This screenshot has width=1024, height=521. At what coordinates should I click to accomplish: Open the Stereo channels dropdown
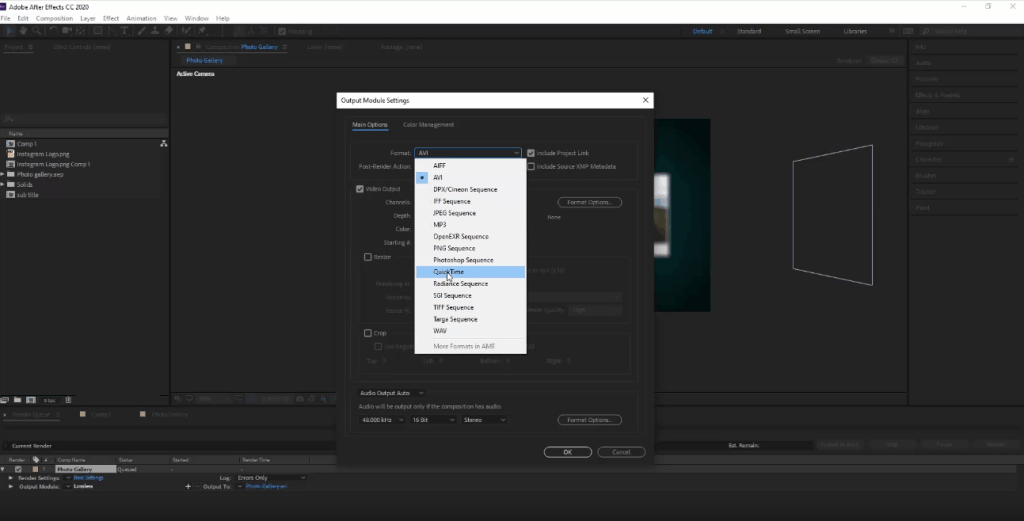point(484,420)
